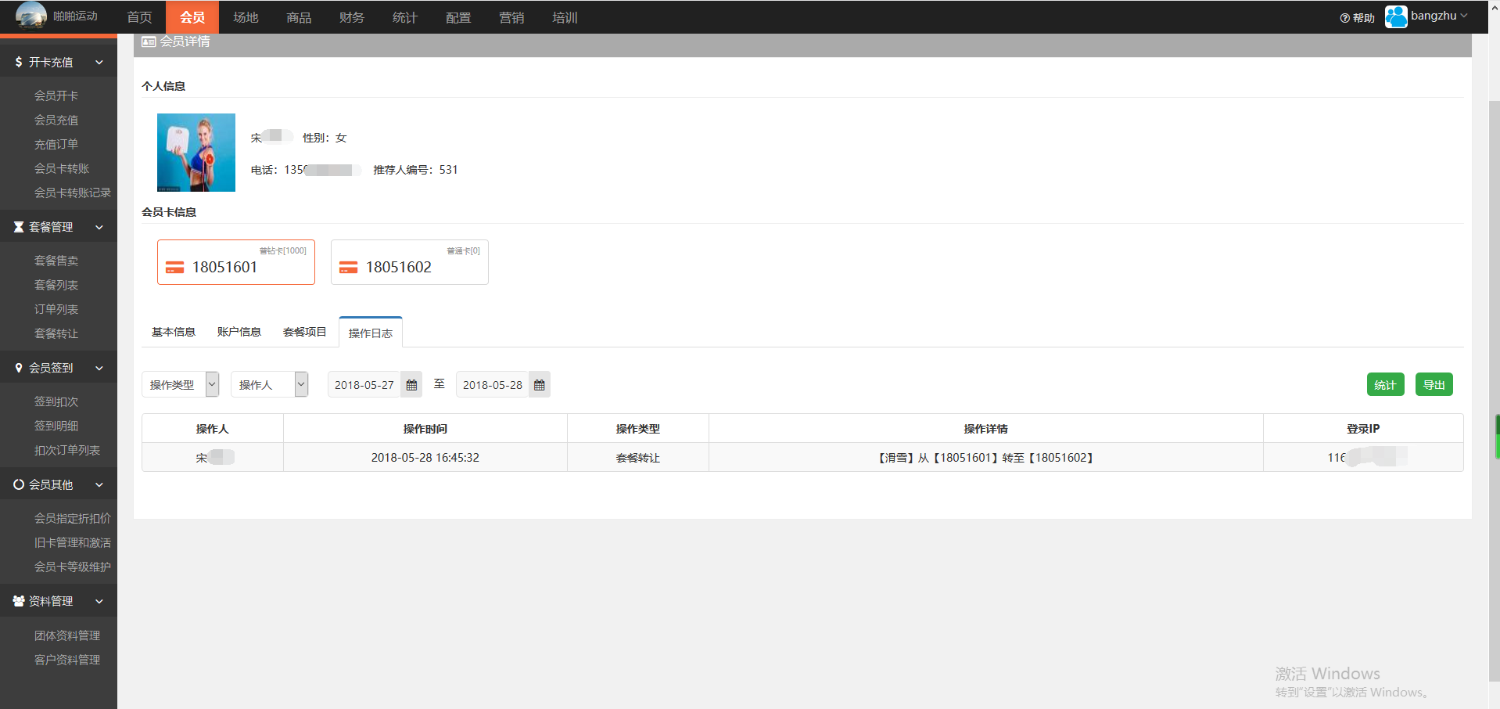Open 会员充值 in the sidebar

point(56,120)
